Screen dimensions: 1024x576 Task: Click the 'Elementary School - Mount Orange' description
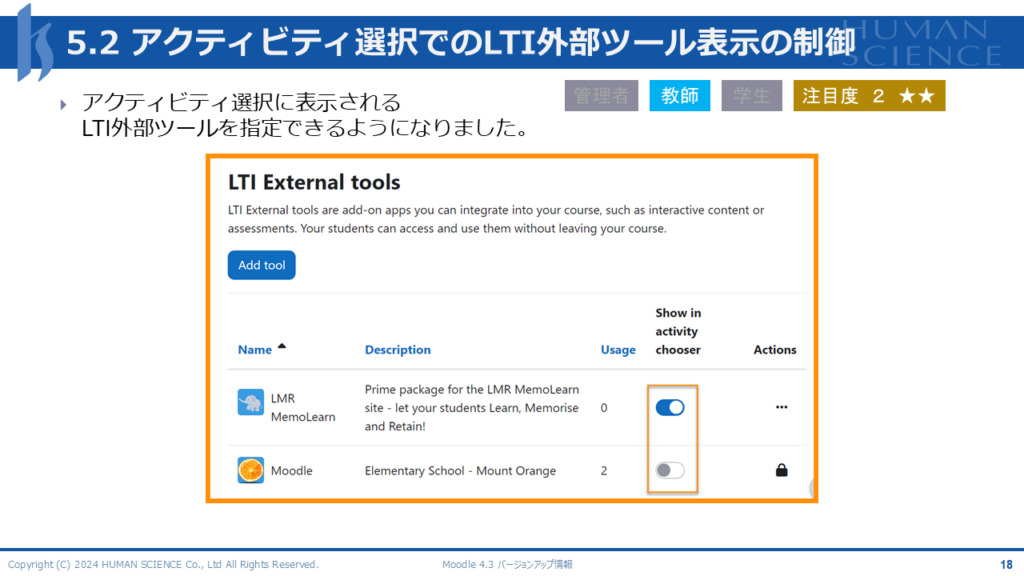click(x=460, y=471)
